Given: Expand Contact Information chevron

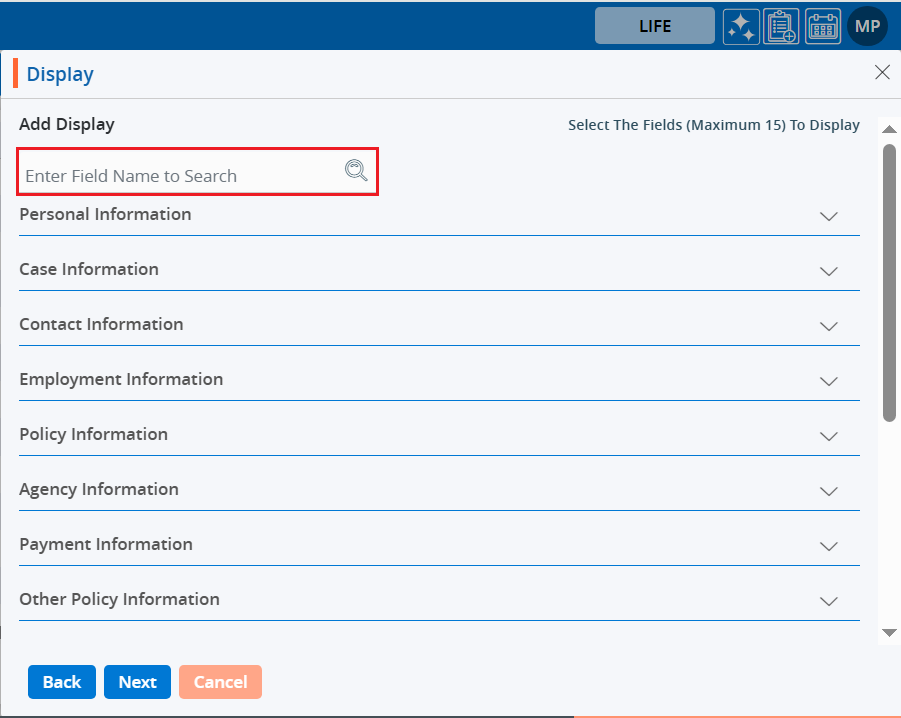Looking at the screenshot, I should [828, 326].
